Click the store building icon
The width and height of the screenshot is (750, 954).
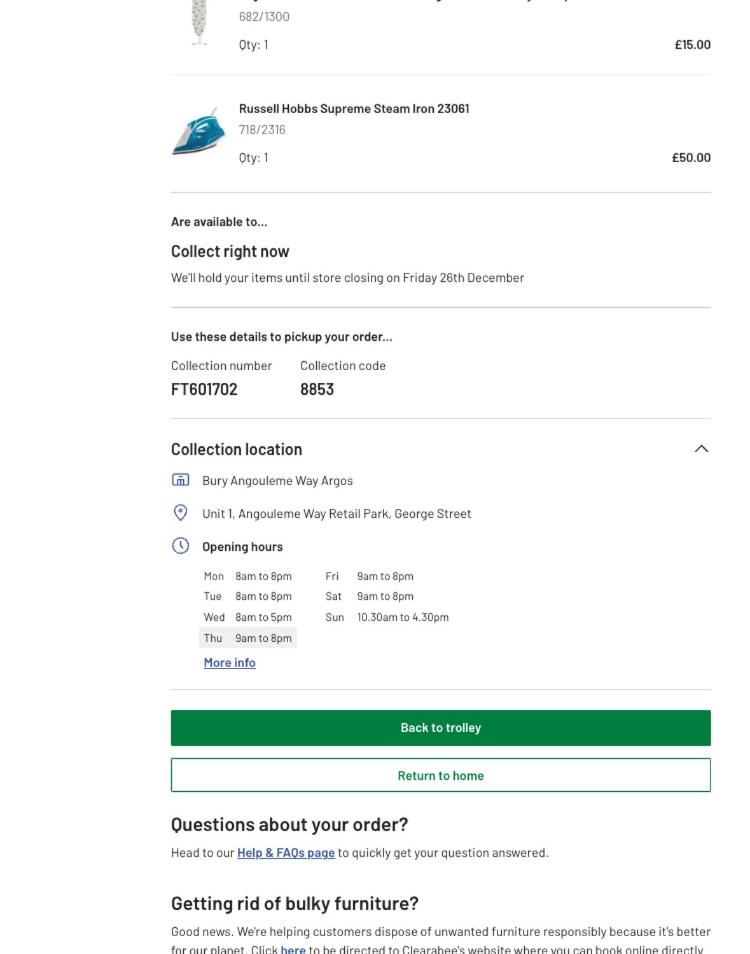point(180,480)
